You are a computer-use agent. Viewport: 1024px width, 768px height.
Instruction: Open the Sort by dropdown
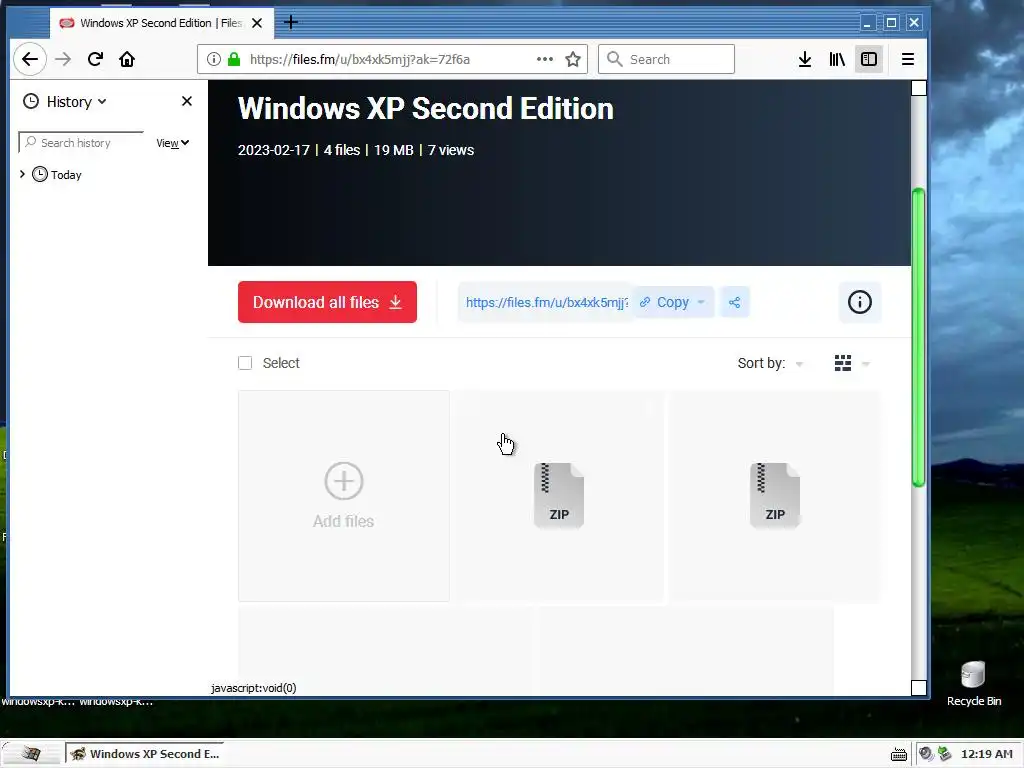(770, 363)
